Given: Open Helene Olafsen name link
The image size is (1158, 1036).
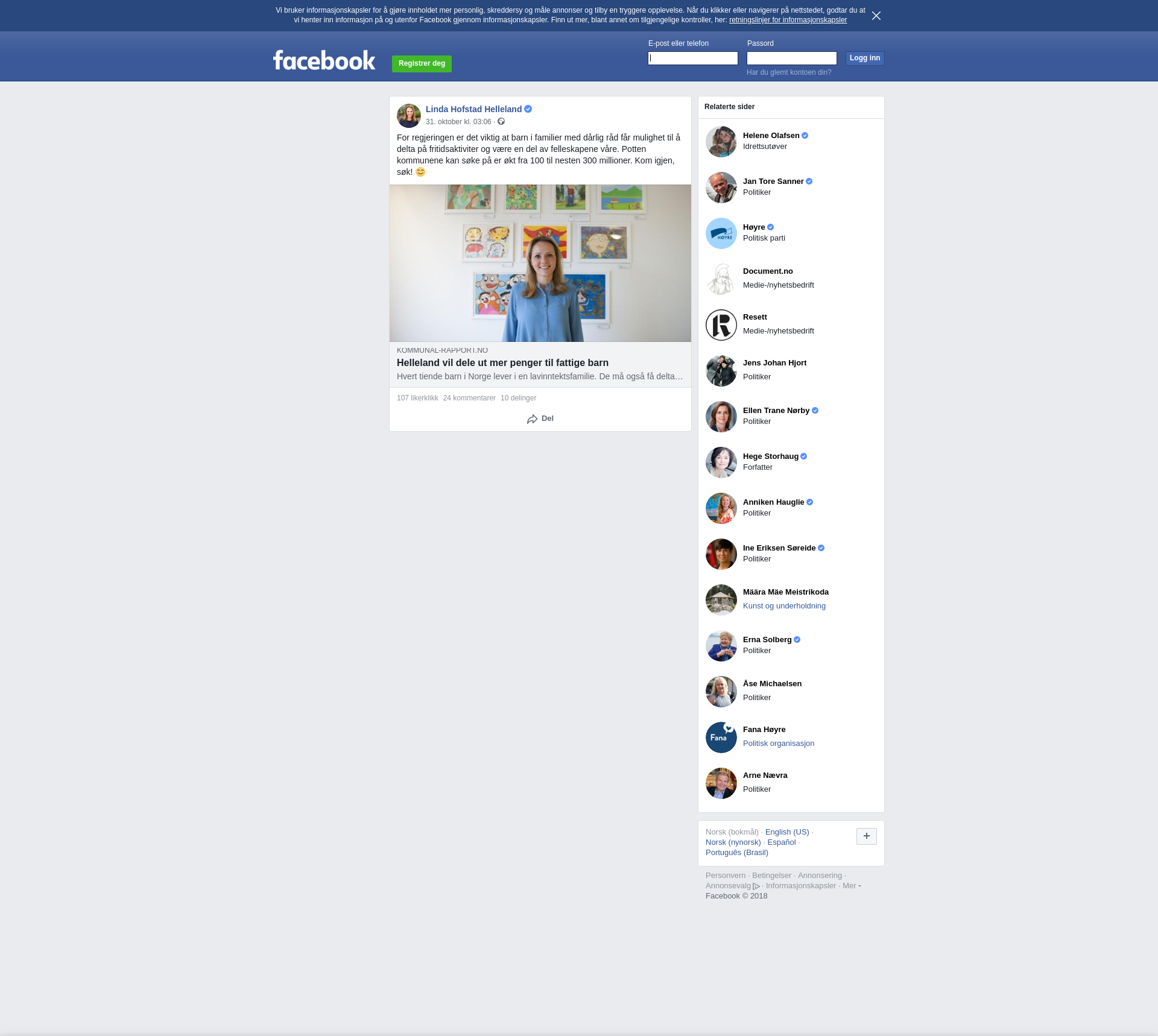Looking at the screenshot, I should [x=771, y=136].
